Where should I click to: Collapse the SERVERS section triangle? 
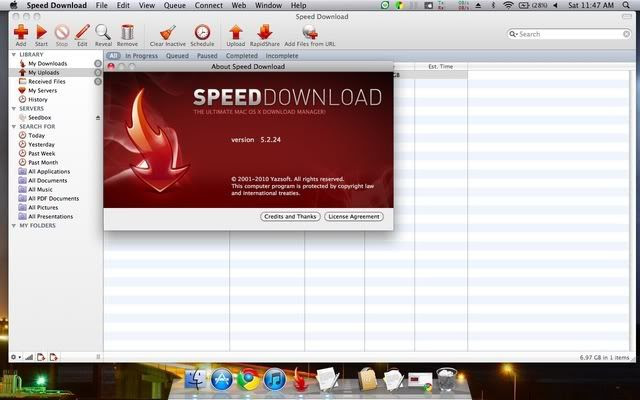(14, 109)
